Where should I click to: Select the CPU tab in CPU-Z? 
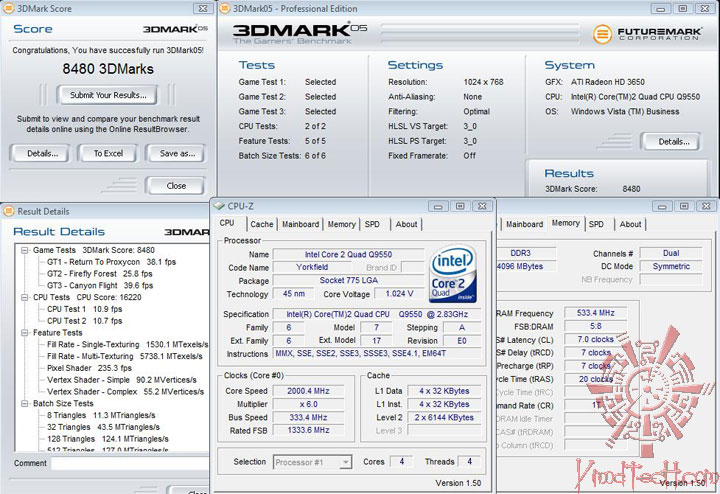click(227, 223)
